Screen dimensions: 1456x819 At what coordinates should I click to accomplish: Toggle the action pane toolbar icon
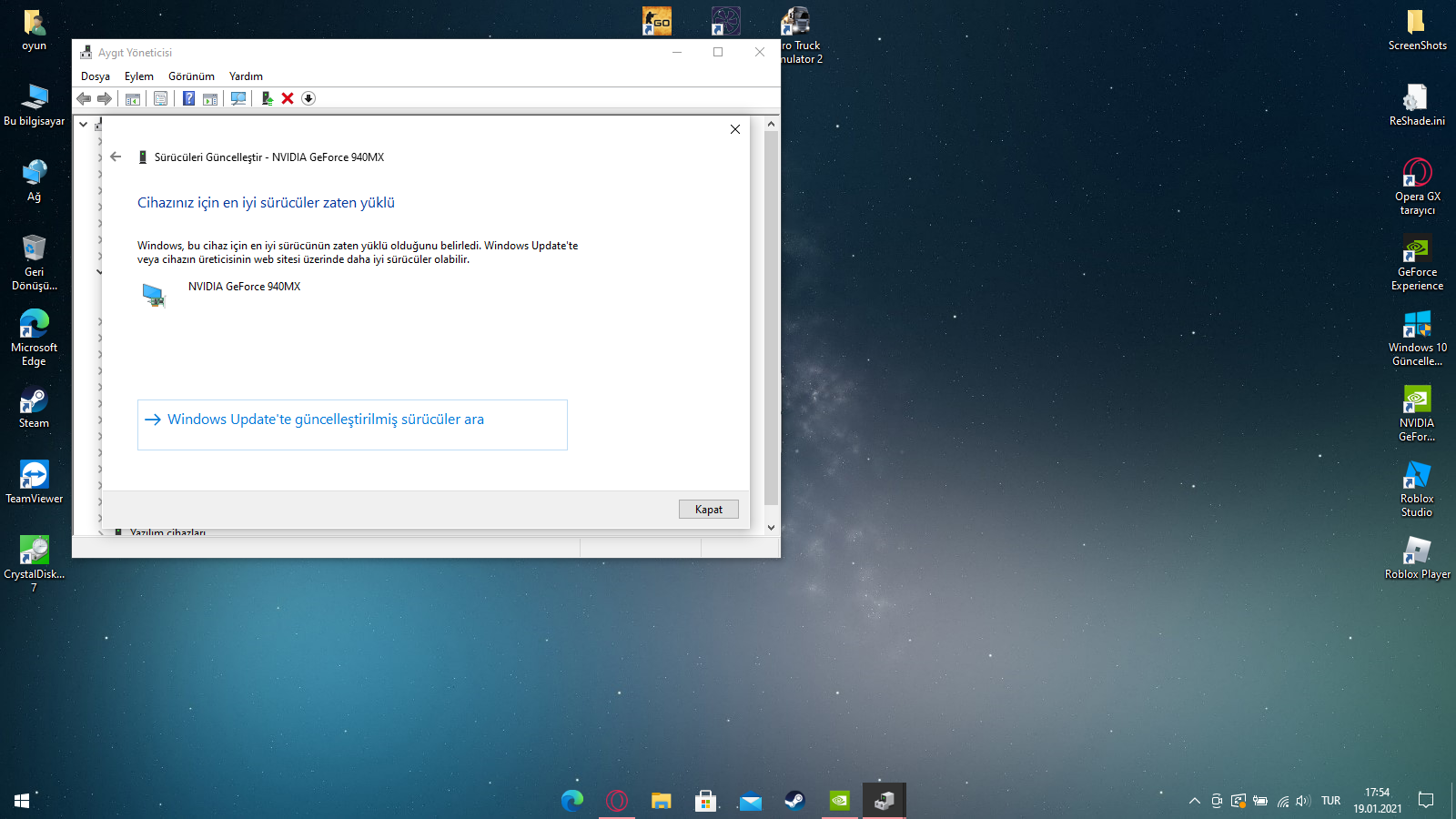click(x=210, y=98)
